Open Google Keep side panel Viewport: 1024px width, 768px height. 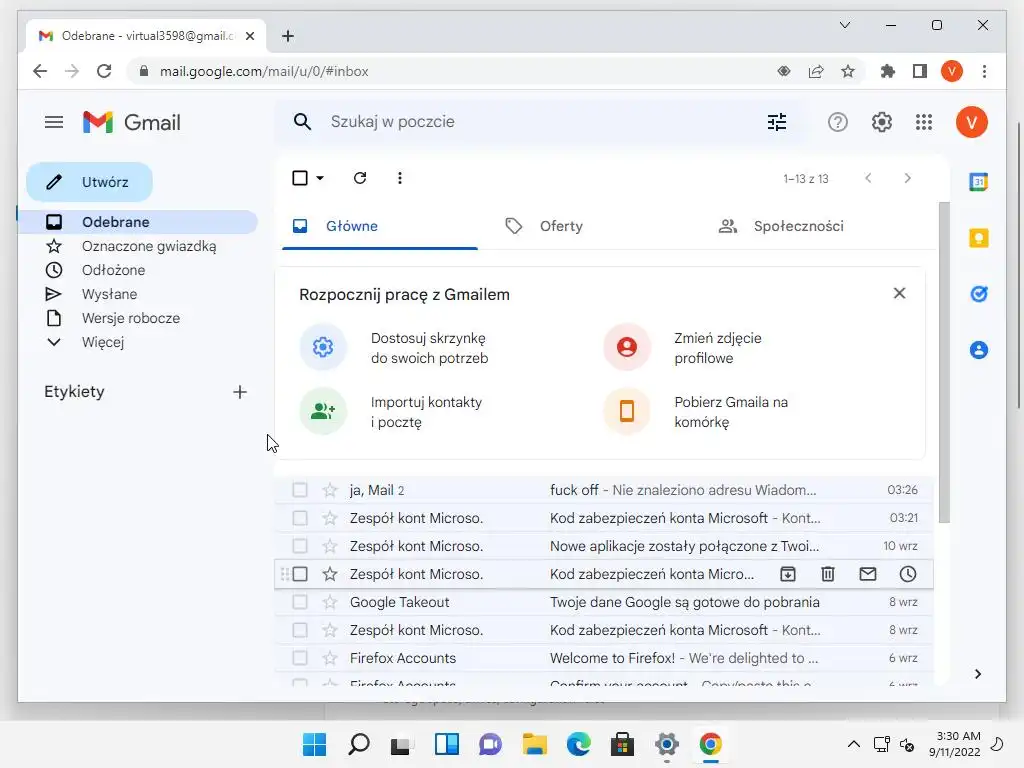pyautogui.click(x=978, y=238)
